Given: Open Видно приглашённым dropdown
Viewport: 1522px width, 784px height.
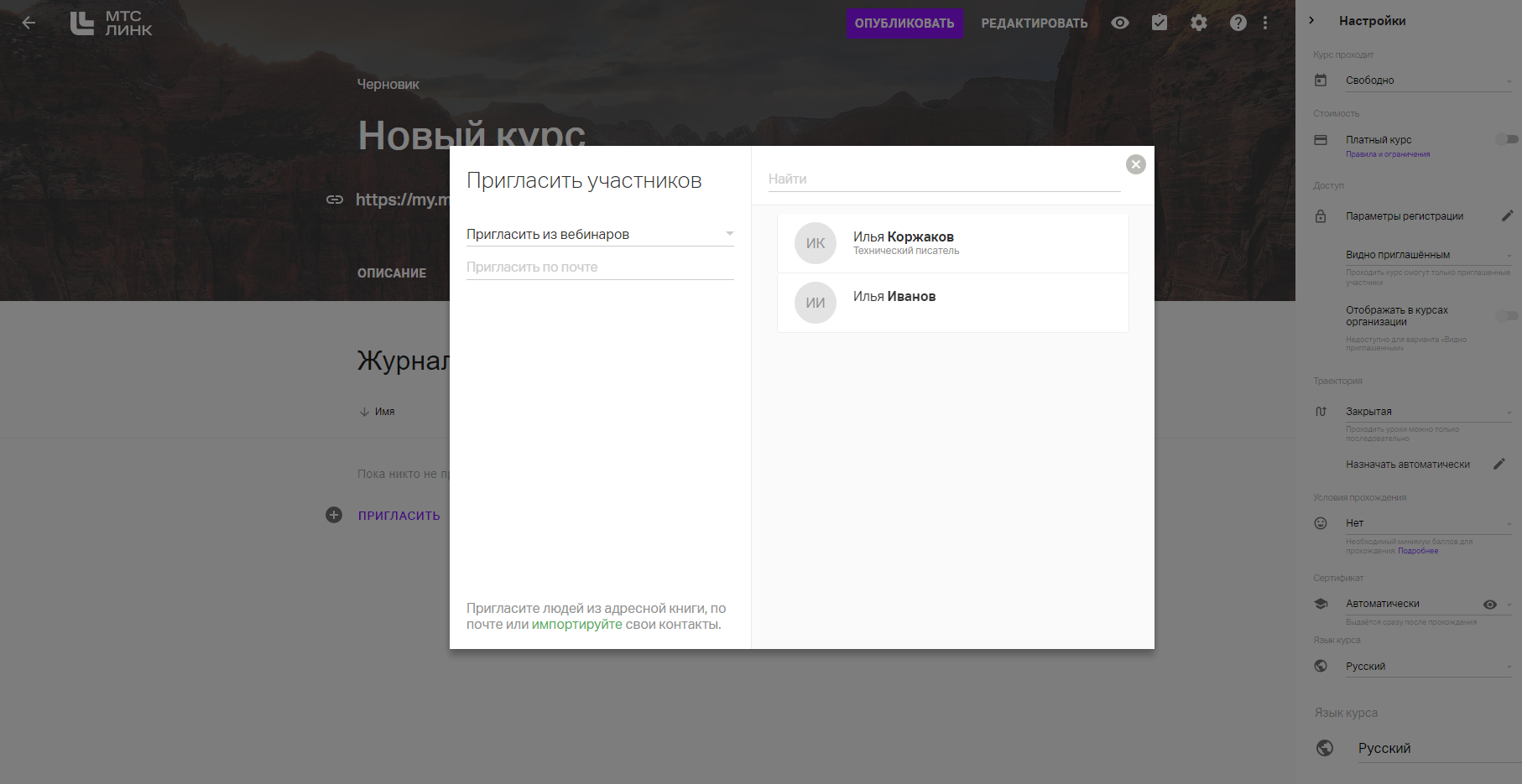Looking at the screenshot, I should [x=1429, y=255].
